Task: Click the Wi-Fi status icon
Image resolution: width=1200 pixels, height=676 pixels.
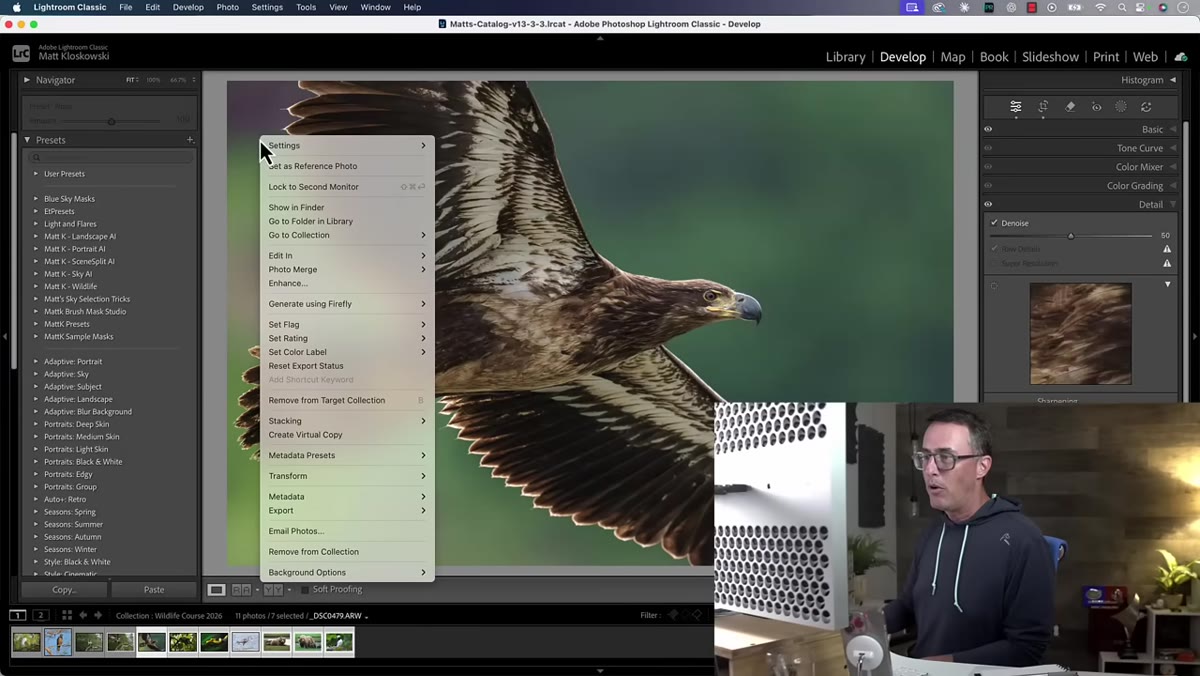Action: (1100, 7)
